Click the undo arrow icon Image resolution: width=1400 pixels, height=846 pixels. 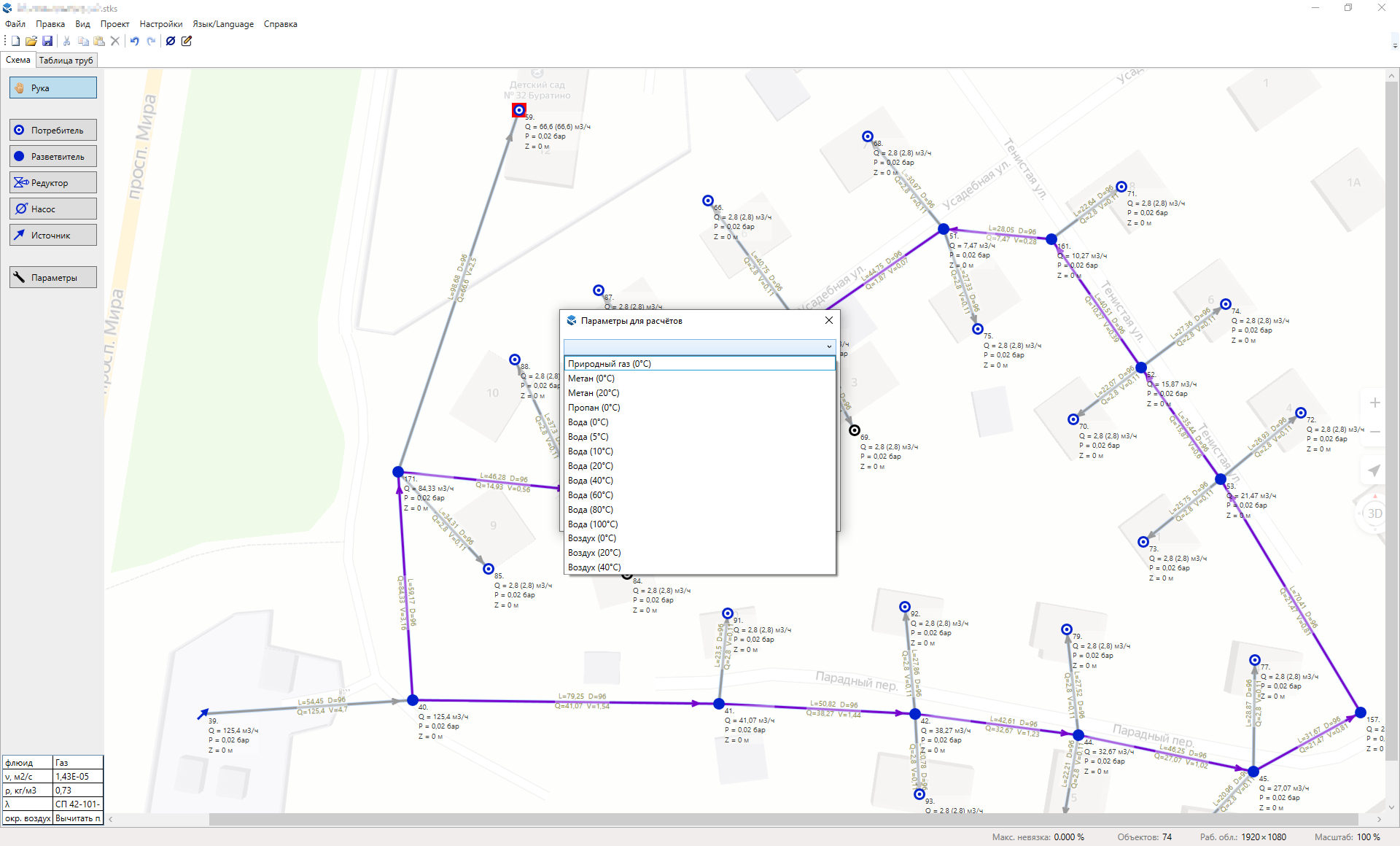pyautogui.click(x=135, y=41)
